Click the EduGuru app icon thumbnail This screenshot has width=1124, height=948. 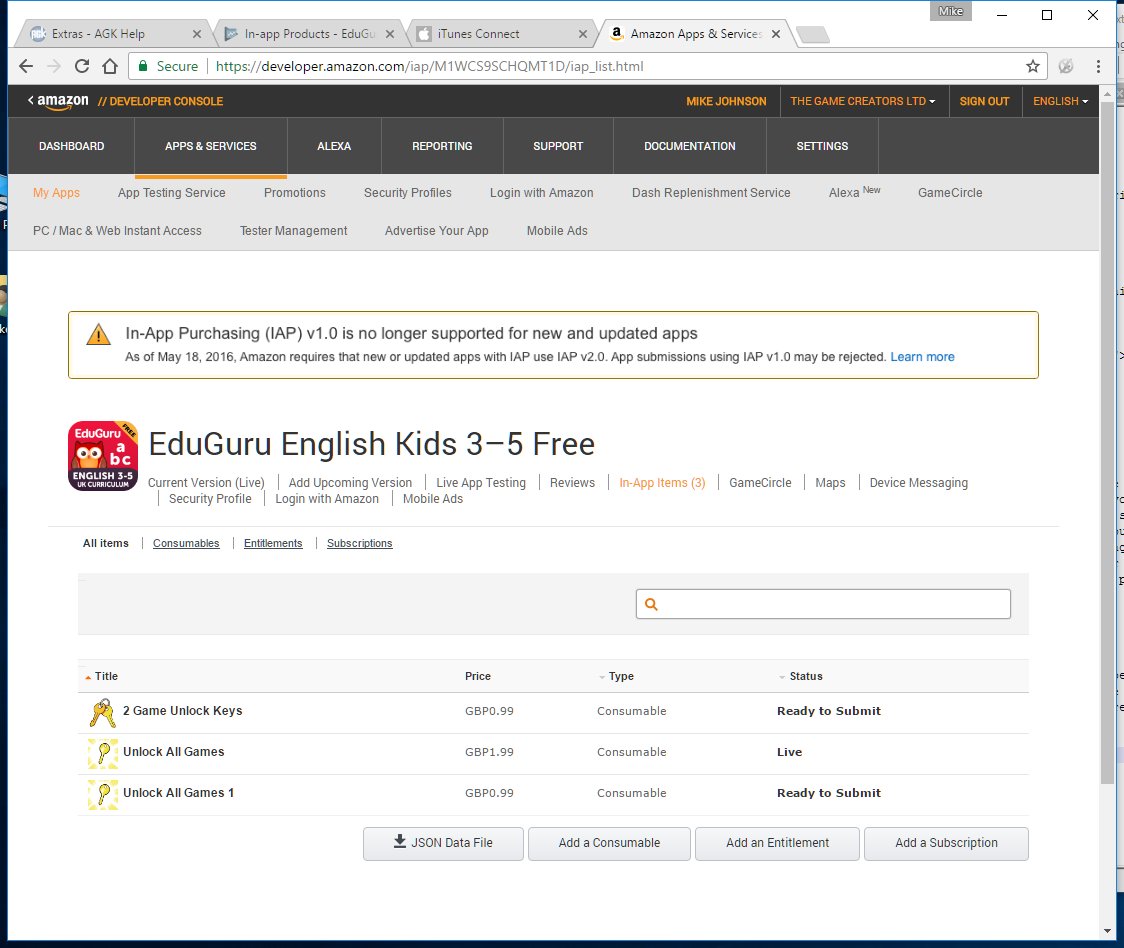point(103,455)
